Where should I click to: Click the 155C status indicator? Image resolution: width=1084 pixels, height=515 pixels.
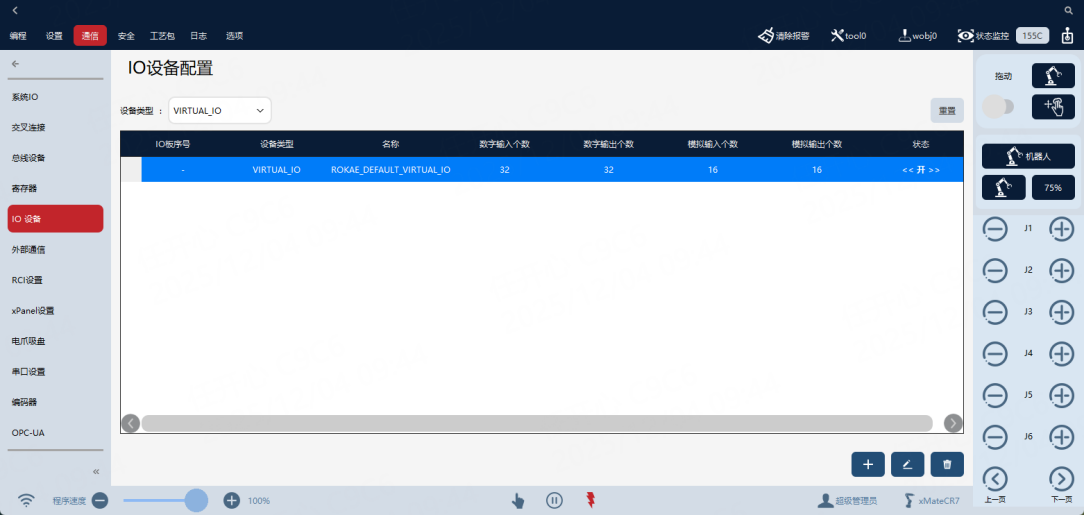(1033, 36)
